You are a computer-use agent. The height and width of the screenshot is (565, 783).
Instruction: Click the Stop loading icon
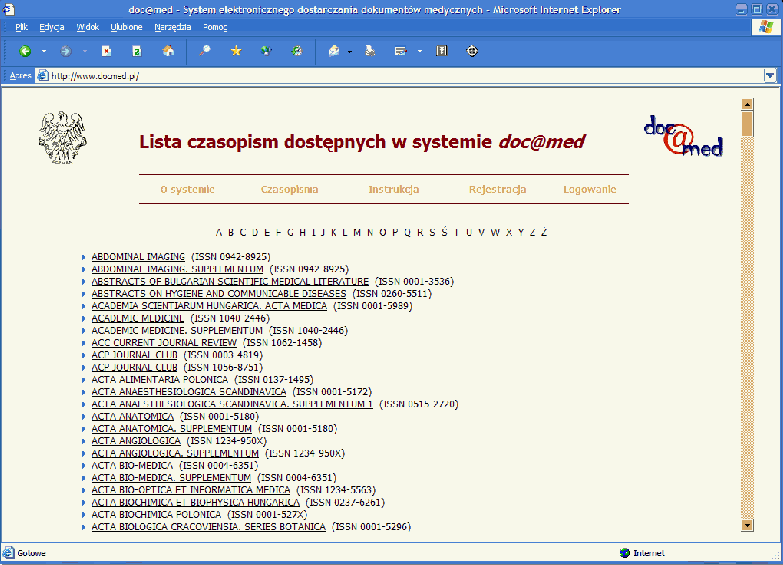coord(106,51)
